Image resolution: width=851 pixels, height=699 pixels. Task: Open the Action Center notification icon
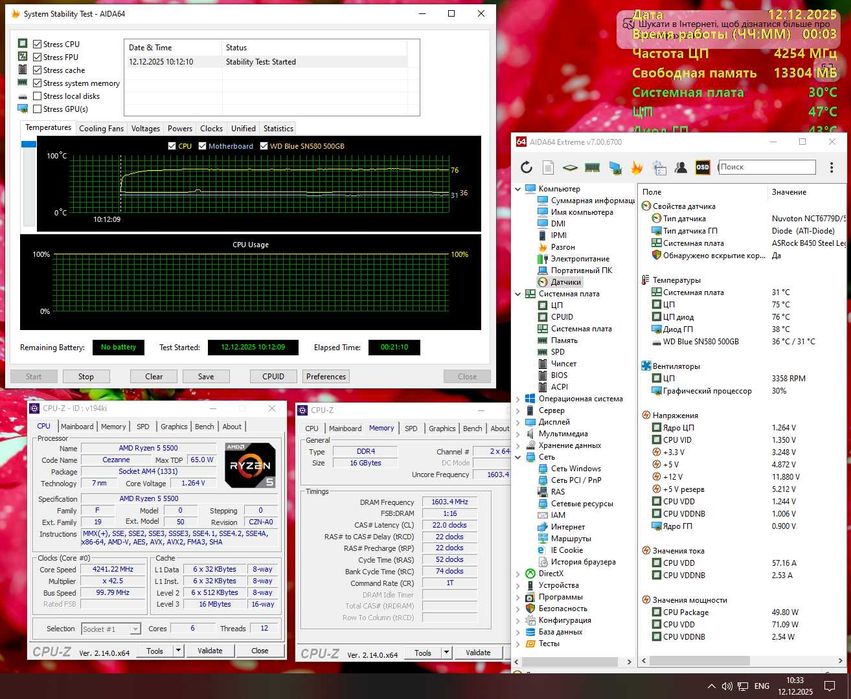829,685
